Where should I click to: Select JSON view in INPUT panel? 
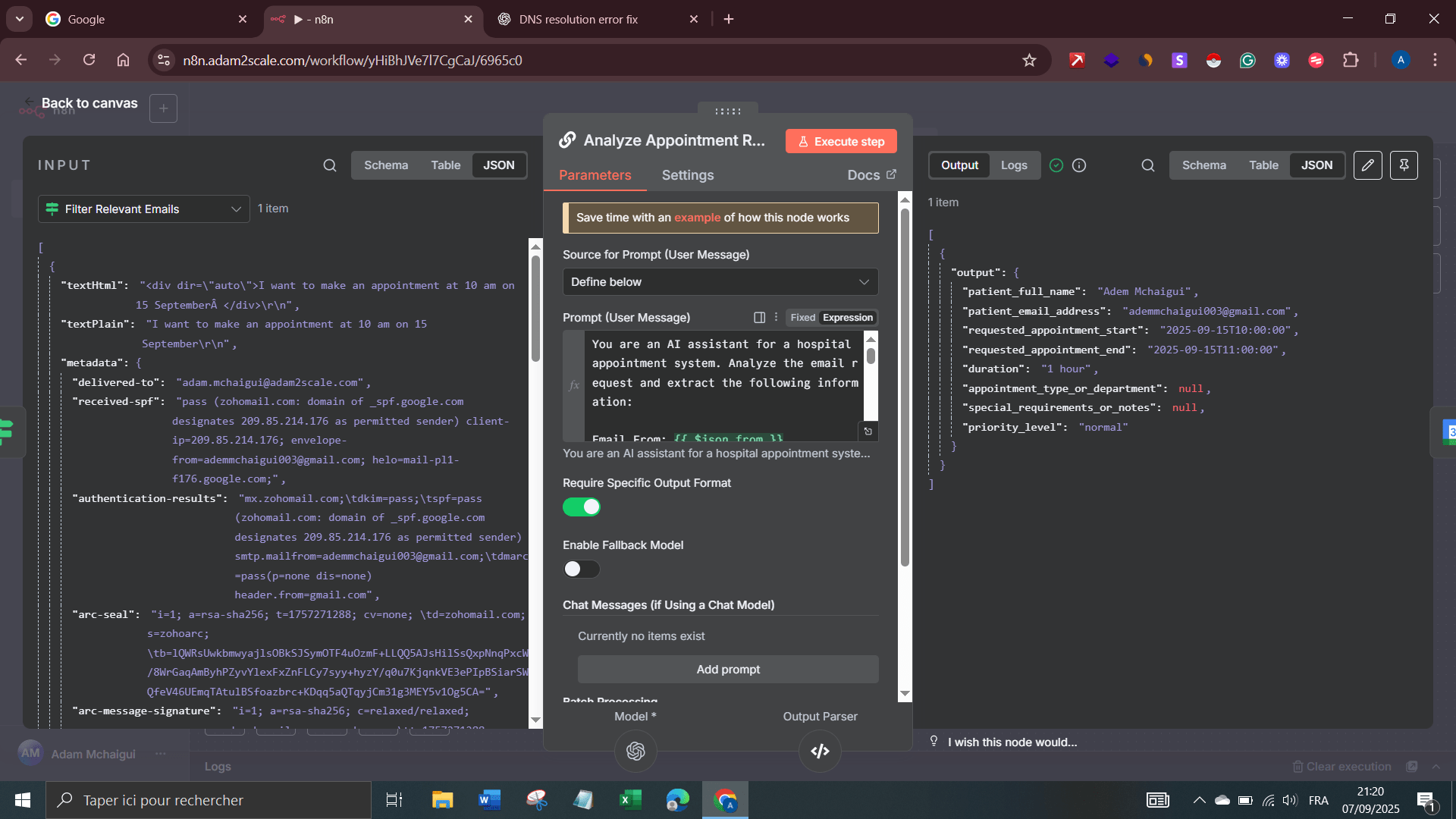coord(499,165)
